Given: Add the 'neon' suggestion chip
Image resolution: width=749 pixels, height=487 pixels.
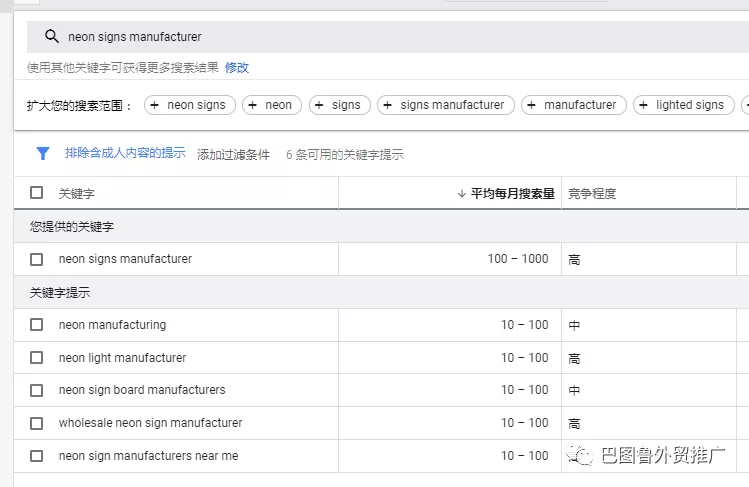Looking at the screenshot, I should 272,105.
